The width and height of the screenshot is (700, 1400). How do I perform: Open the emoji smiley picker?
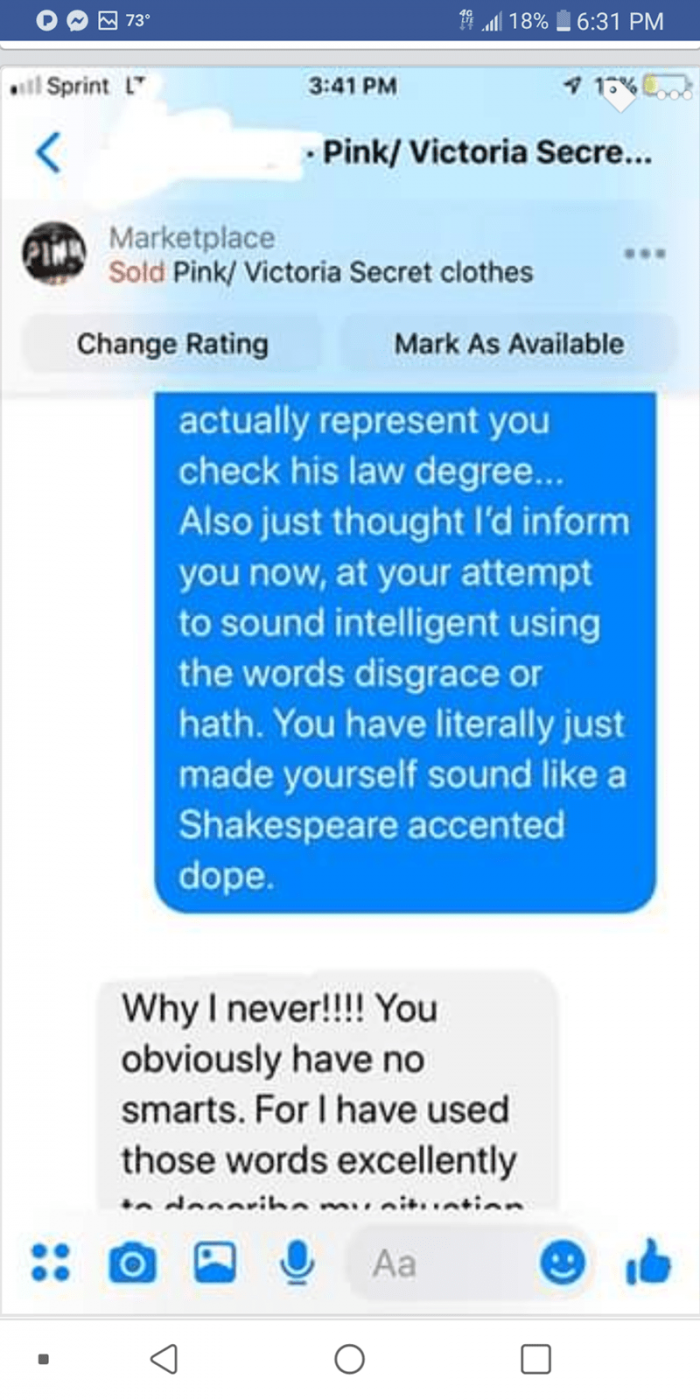(563, 1263)
